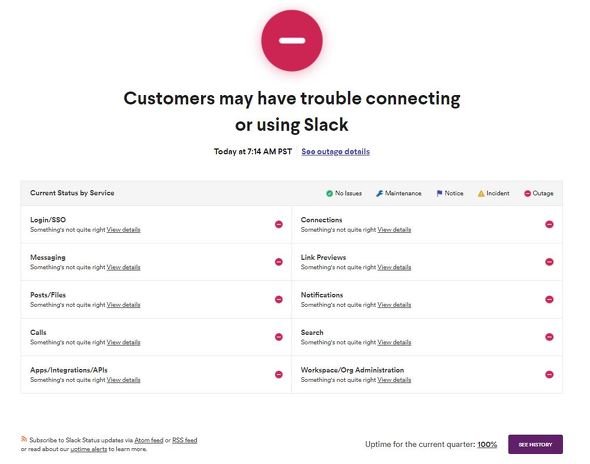Open View details under Workspace/Org Administration
The width and height of the screenshot is (590, 464).
[x=394, y=380]
